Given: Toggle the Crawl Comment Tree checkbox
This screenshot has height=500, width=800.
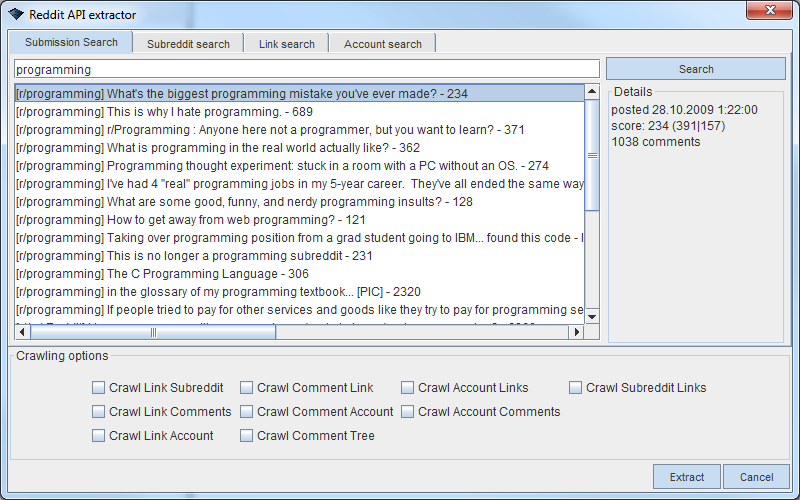Looking at the screenshot, I should click(x=246, y=436).
